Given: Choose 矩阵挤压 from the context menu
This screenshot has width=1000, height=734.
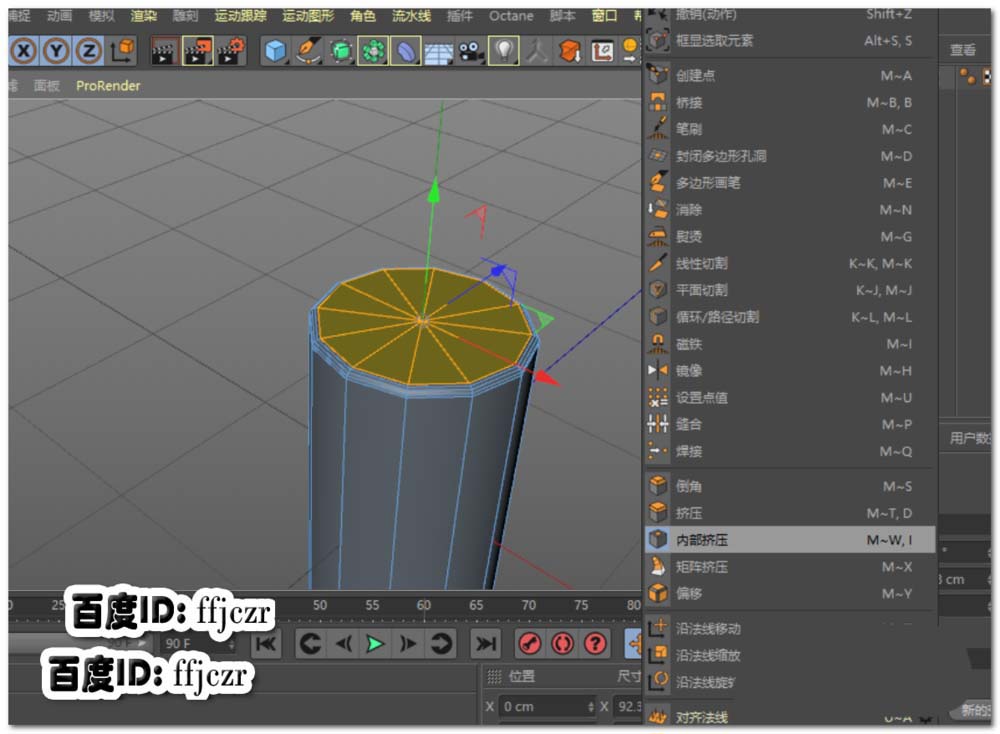Looking at the screenshot, I should [789, 567].
